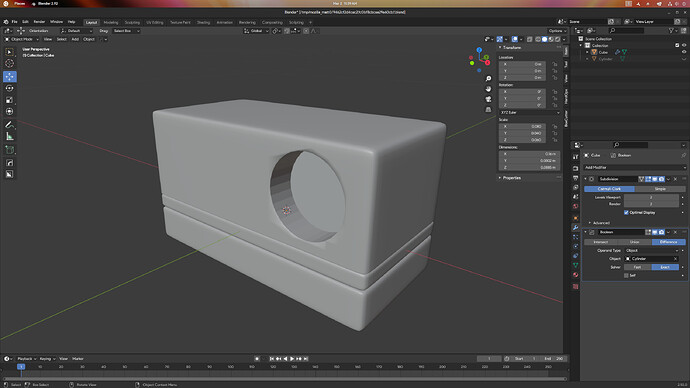The width and height of the screenshot is (690, 388).
Task: Switch perspective/orthographic grid icon
Action: tap(488, 110)
